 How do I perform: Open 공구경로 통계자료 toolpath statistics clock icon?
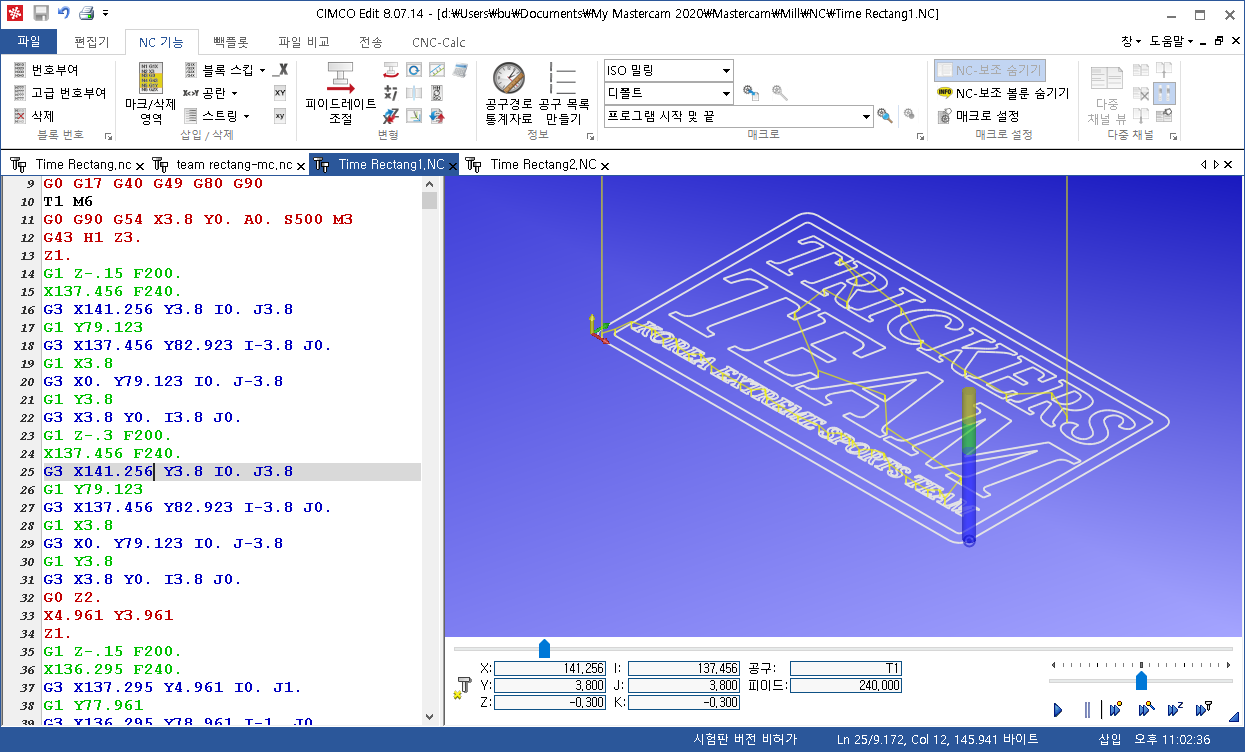(x=508, y=79)
